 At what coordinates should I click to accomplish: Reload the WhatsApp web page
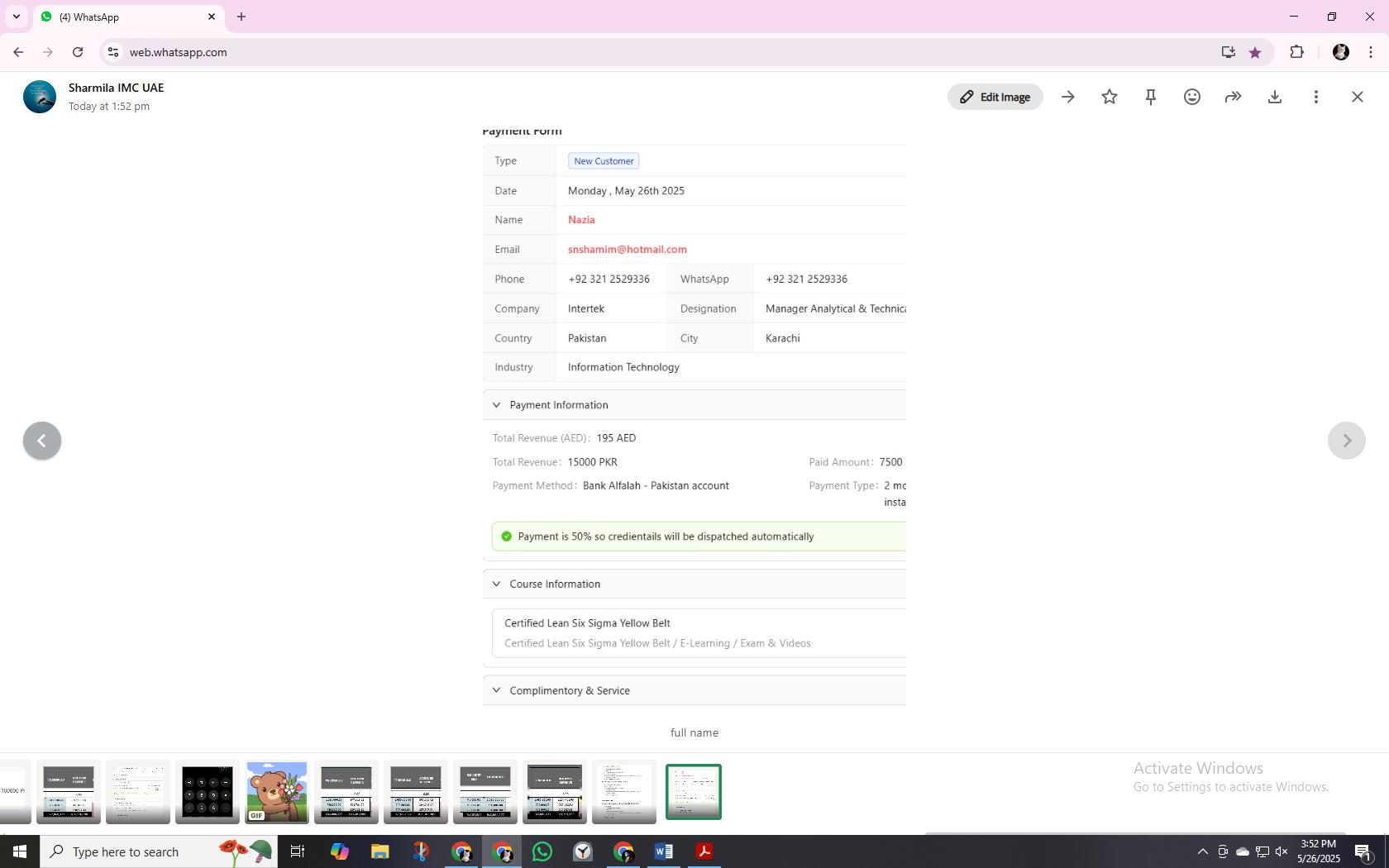[x=78, y=52]
